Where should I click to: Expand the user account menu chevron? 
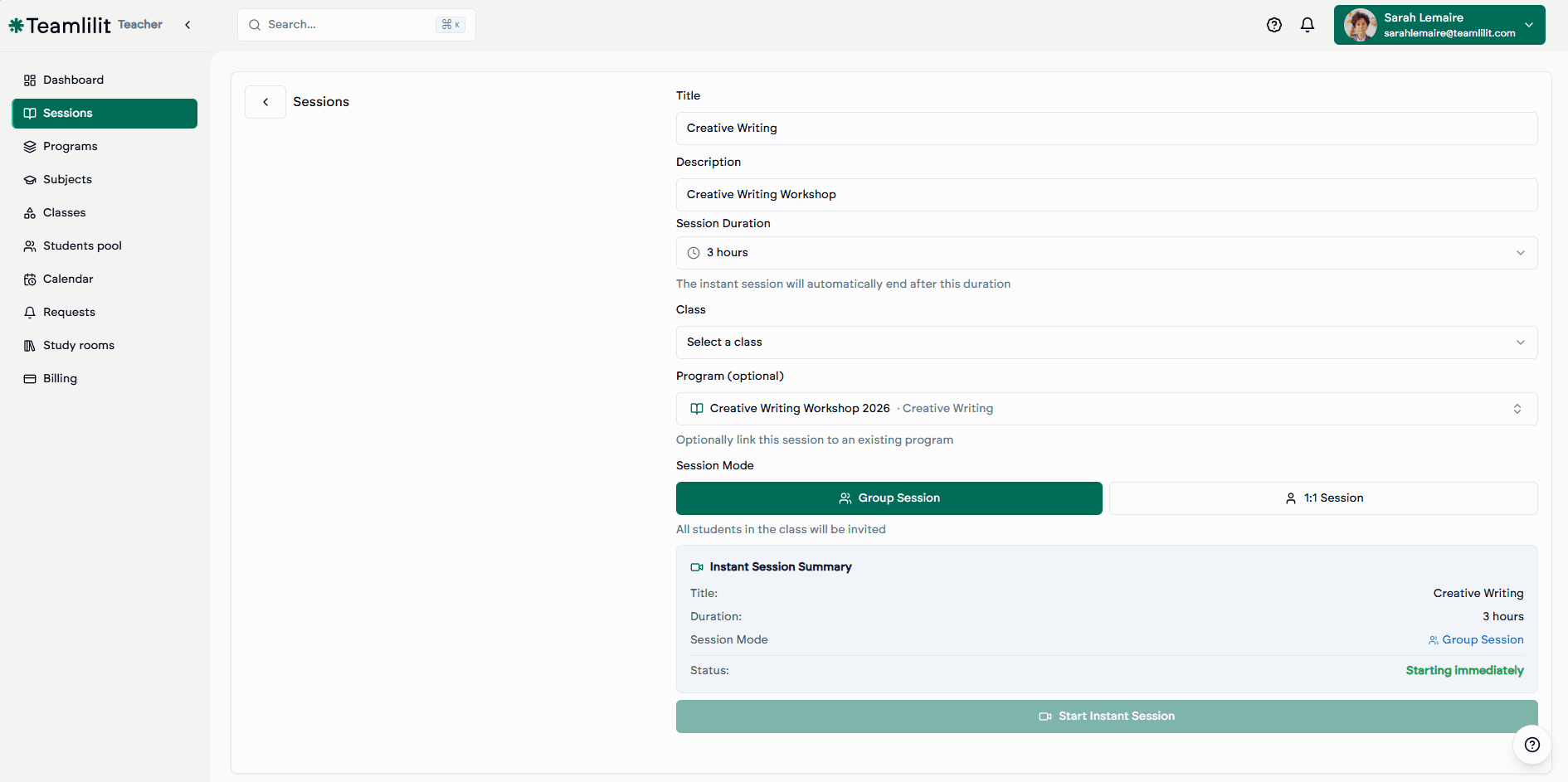(x=1528, y=25)
